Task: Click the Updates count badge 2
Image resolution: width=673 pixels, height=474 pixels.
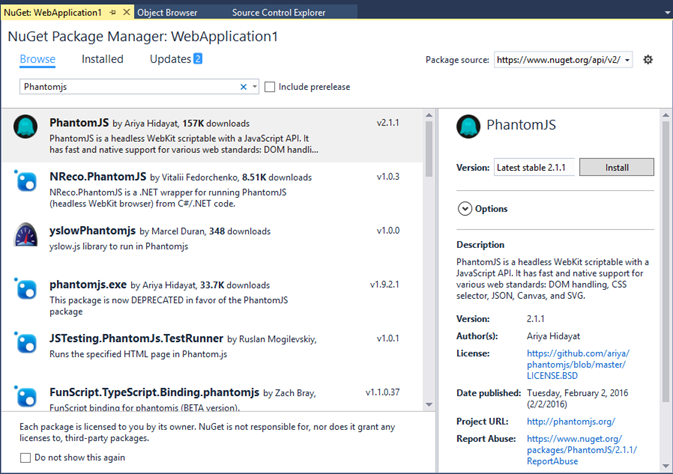Action: click(x=197, y=58)
